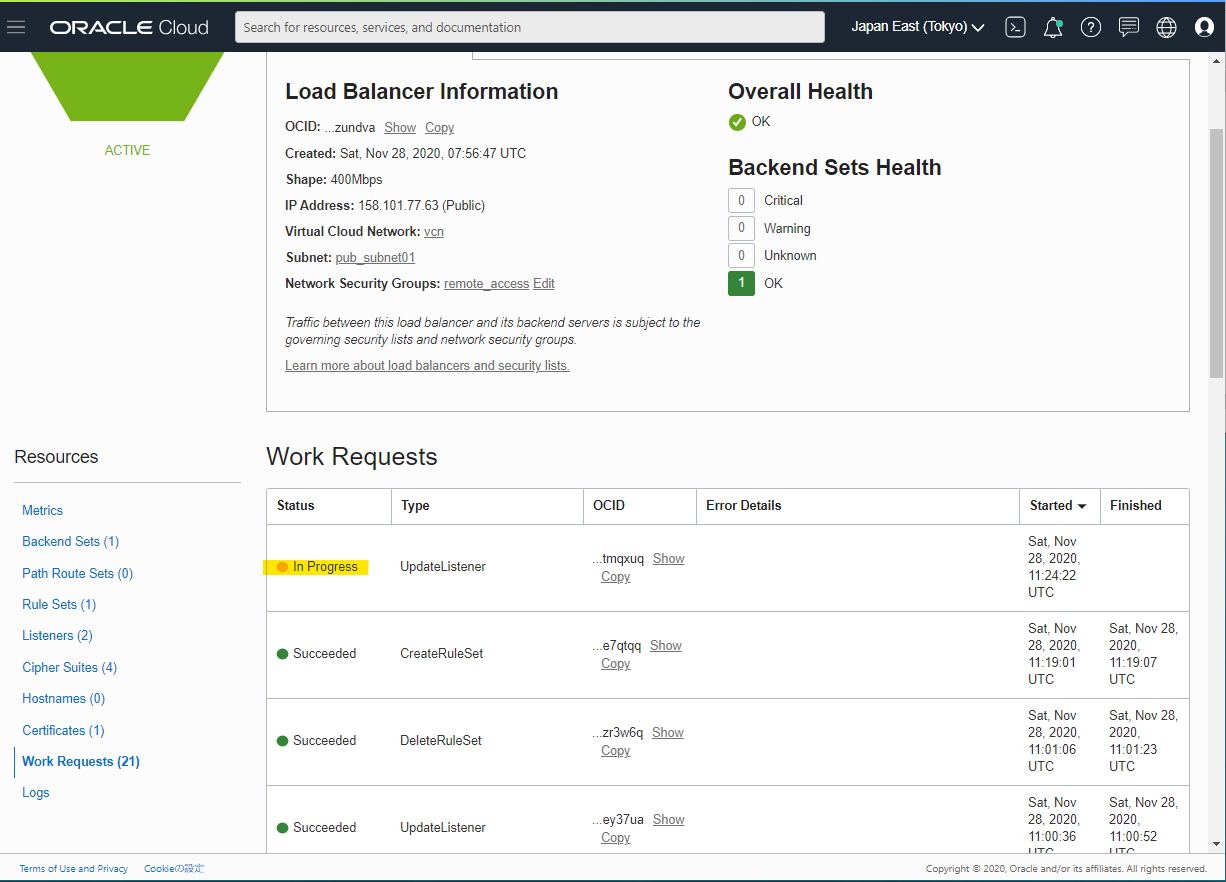Open the notifications bell

[1053, 27]
